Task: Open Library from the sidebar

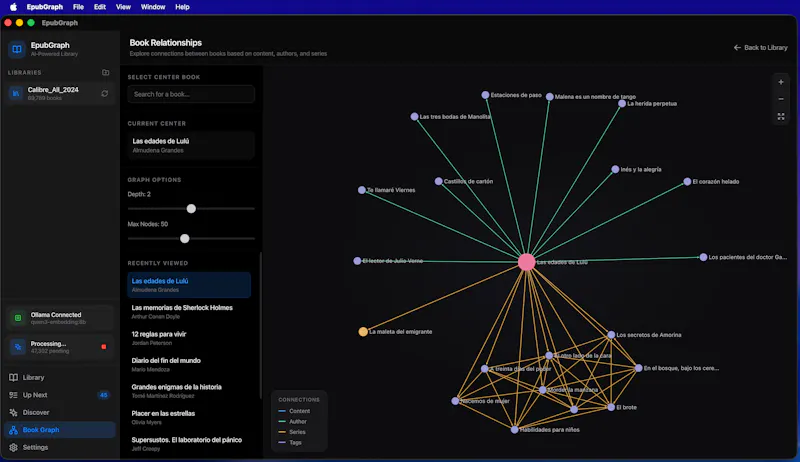Action: point(60,377)
